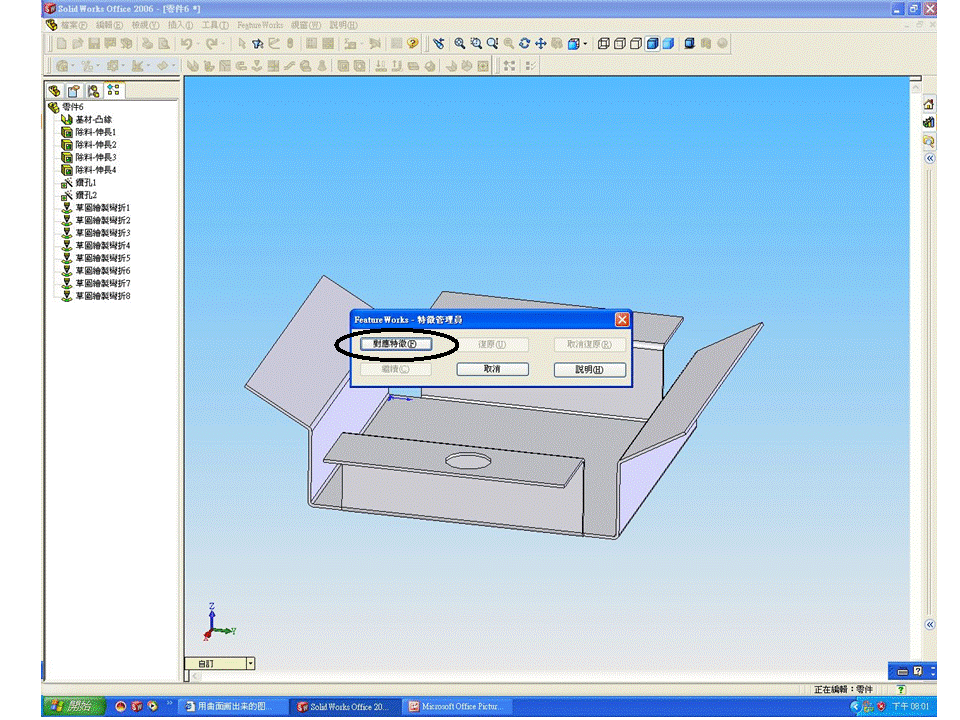Close the FeatureWorks dialog with red X

point(622,320)
